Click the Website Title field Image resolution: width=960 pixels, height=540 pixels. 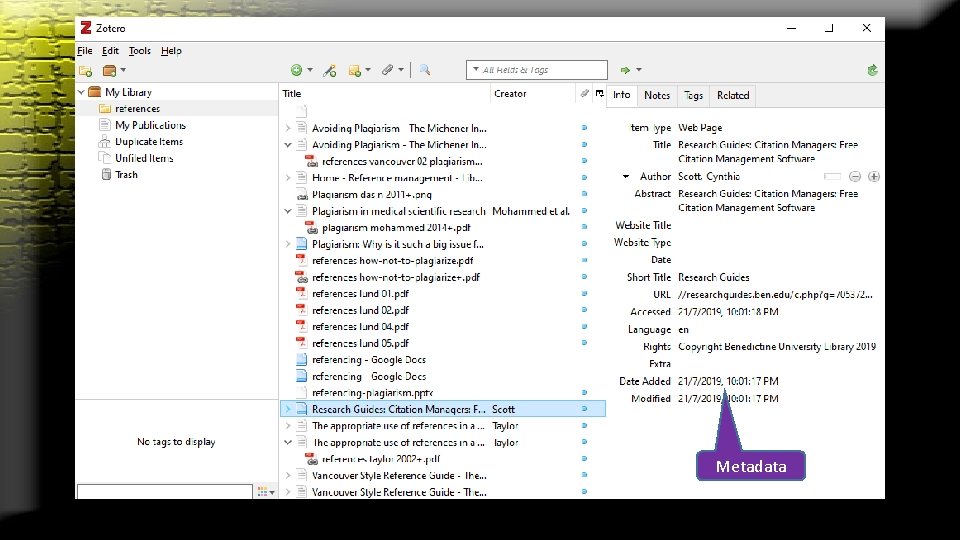[778, 225]
